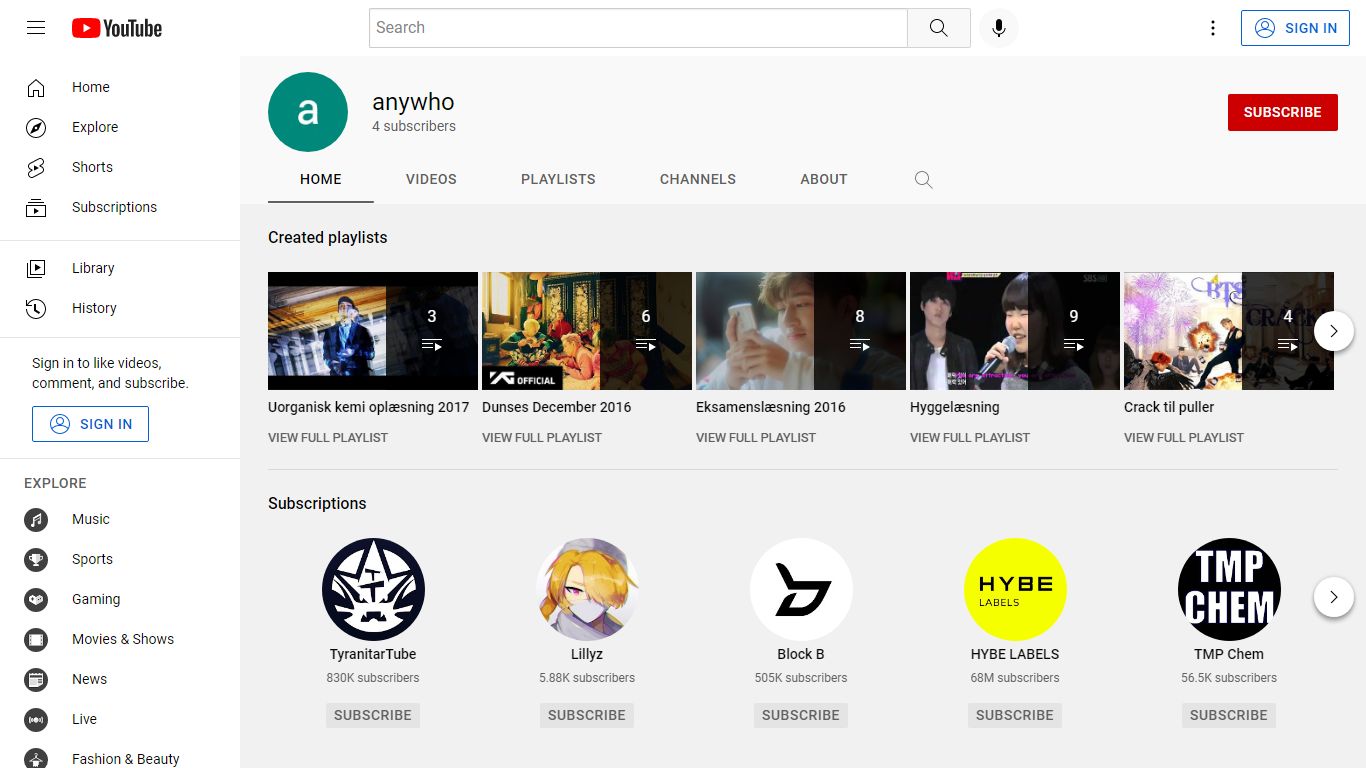The image size is (1366, 768).
Task: Switch to the PLAYLISTS tab
Action: tap(558, 180)
